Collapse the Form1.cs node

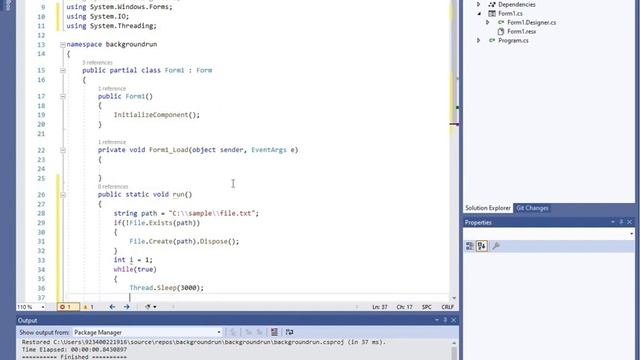tap(479, 13)
